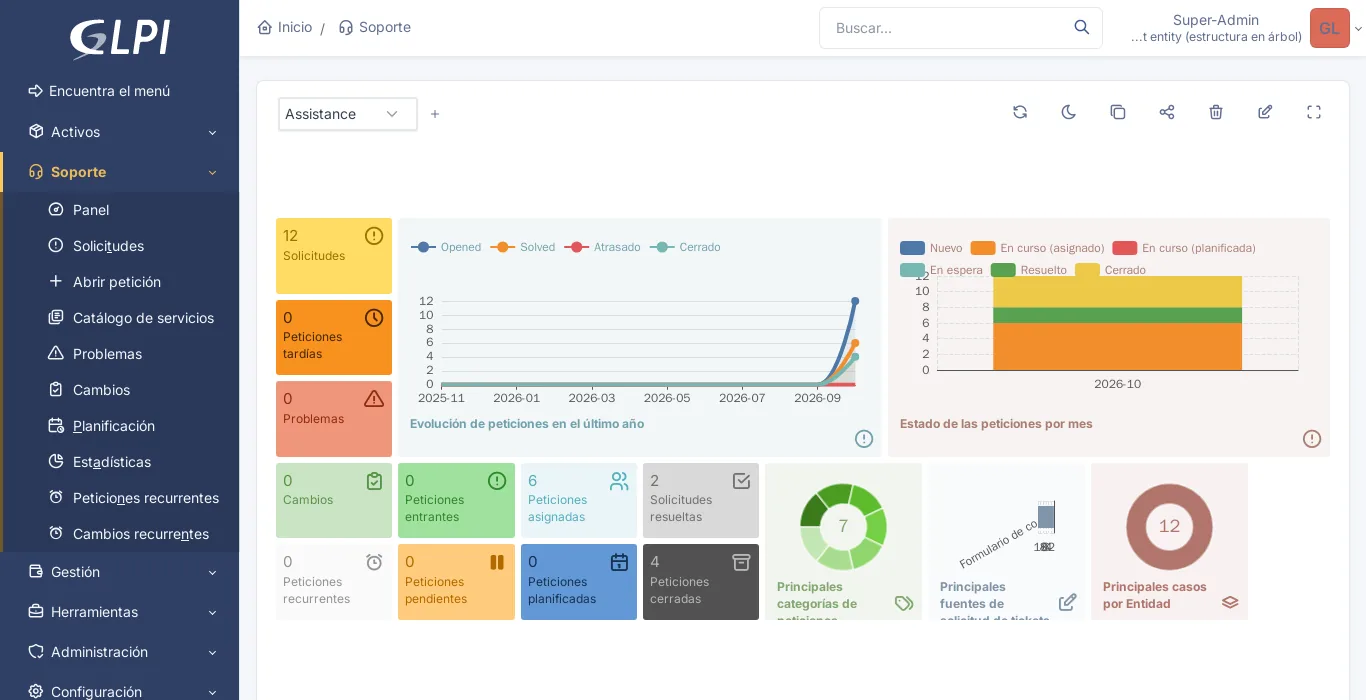Open the 12 Solicitudes card

point(334,256)
